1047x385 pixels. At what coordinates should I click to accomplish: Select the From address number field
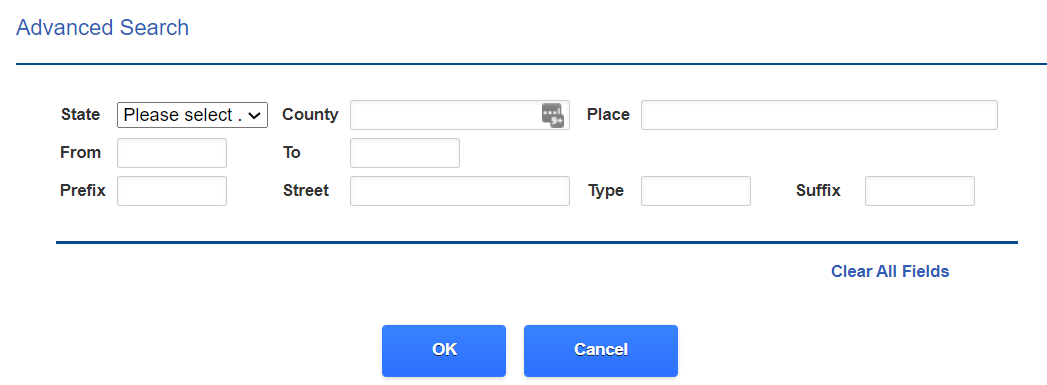(172, 153)
